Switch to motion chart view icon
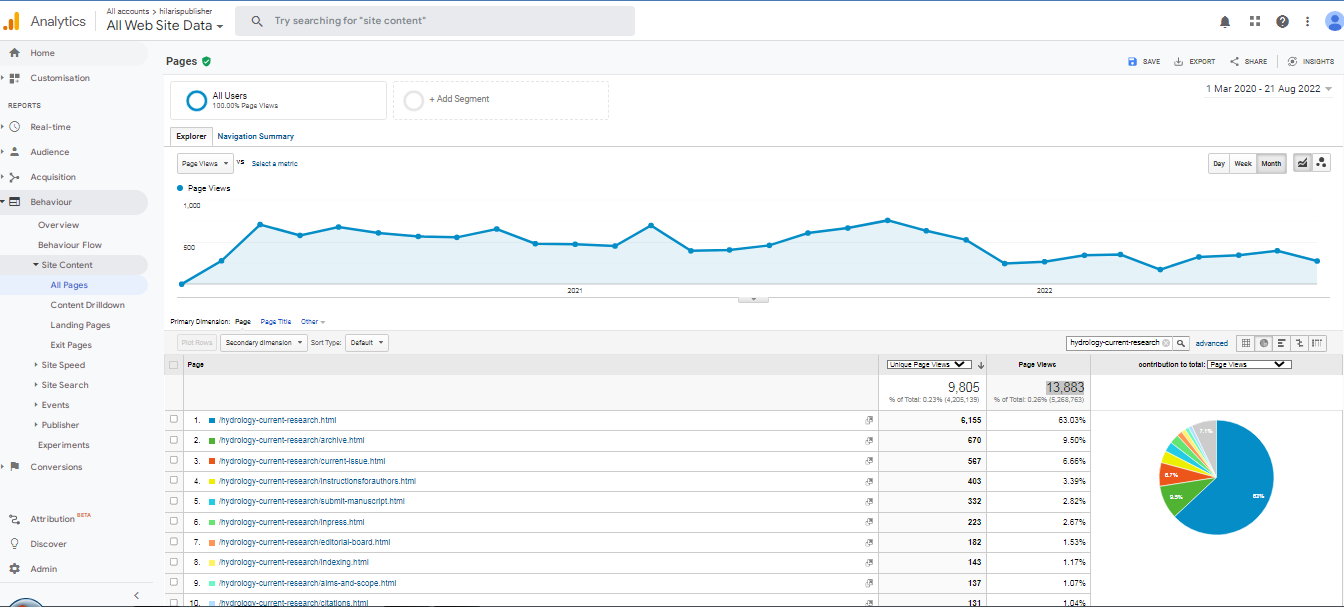The image size is (1344, 607). coord(1321,163)
